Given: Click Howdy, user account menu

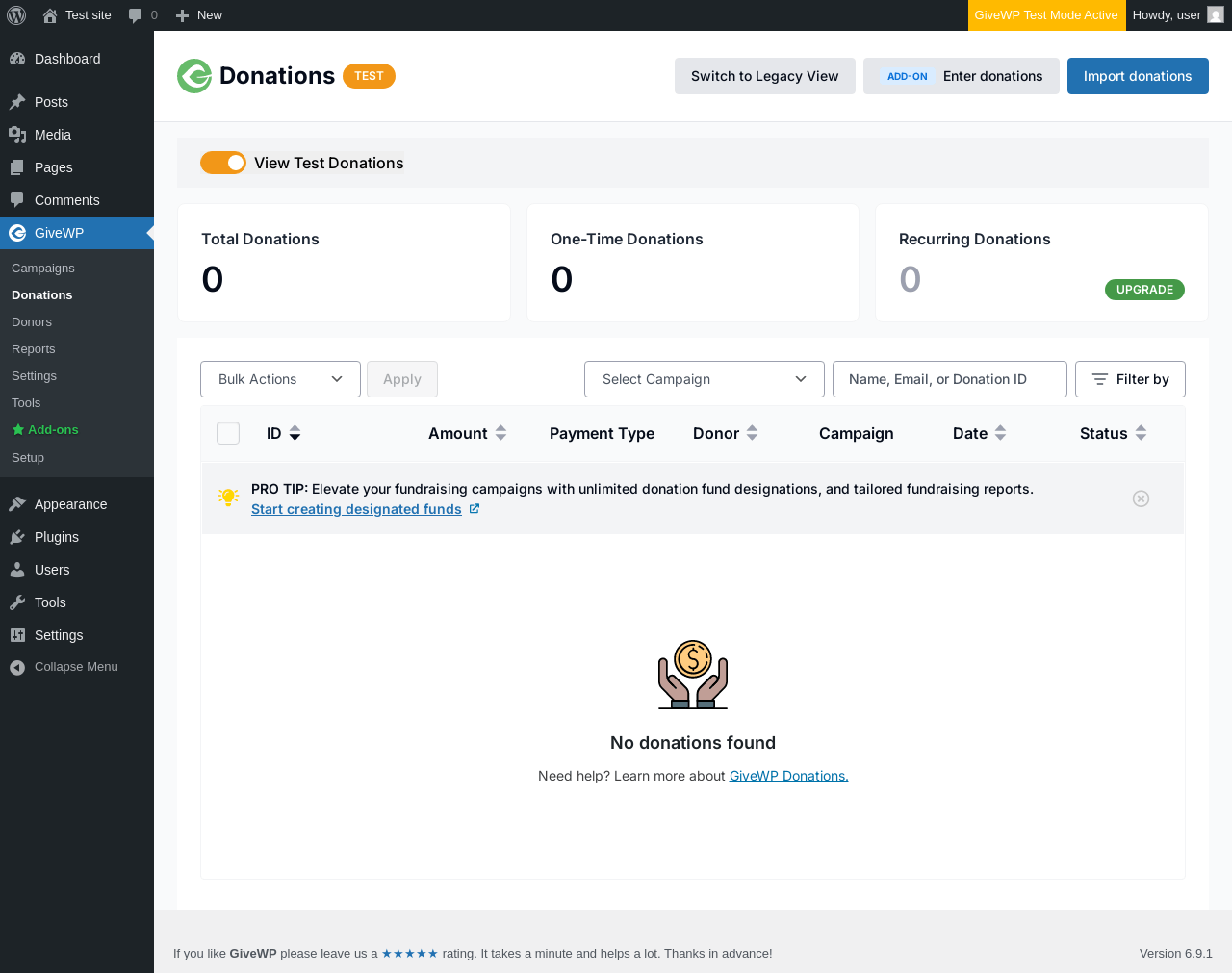Looking at the screenshot, I should coord(1178,15).
